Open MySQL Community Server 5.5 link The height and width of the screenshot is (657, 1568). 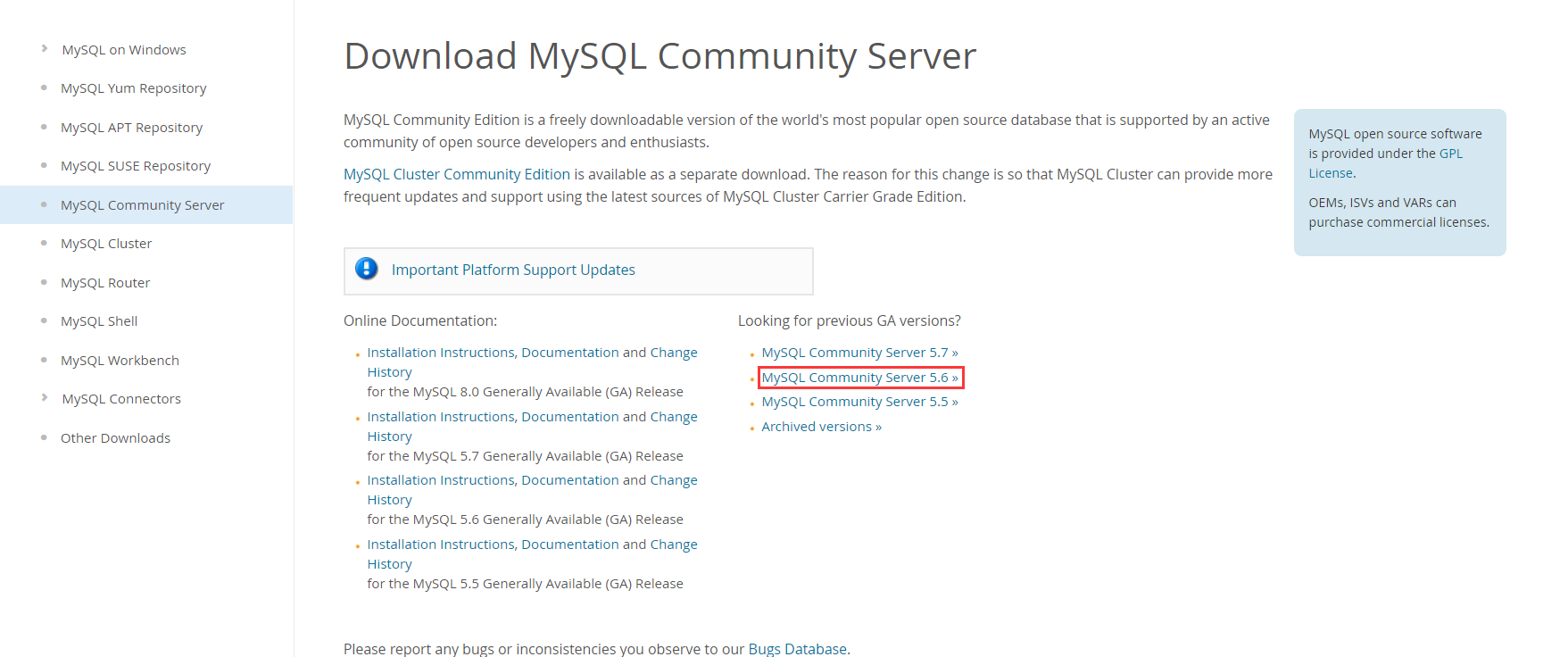859,402
